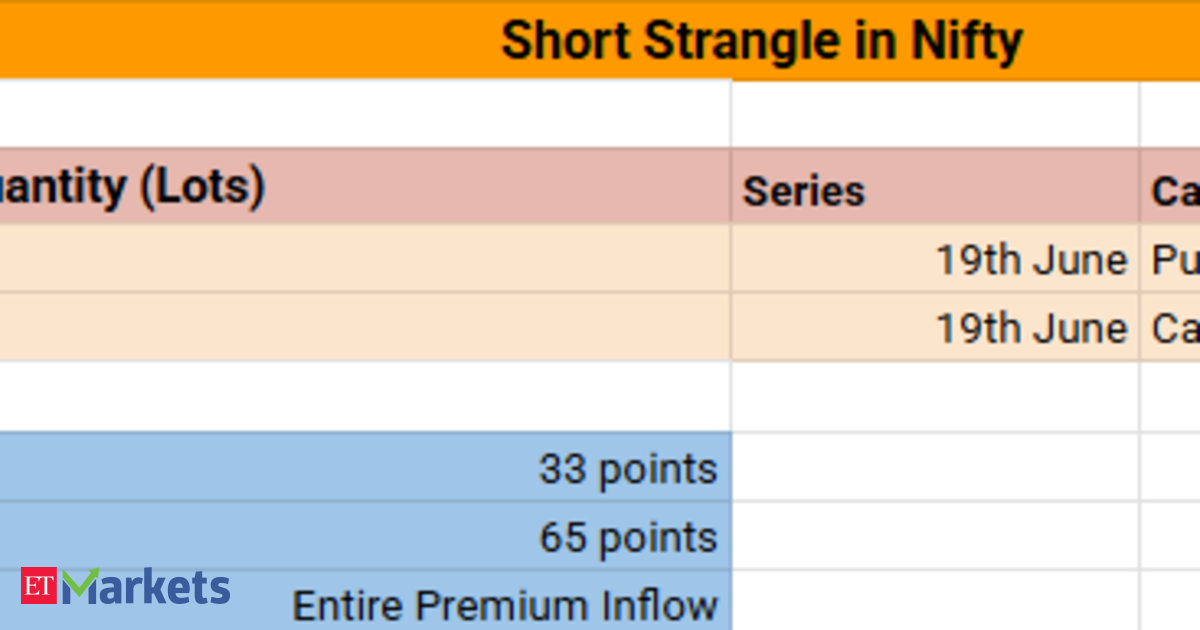Select the empty cell right of '33 points'
The width and height of the screenshot is (1200, 630).
point(935,467)
